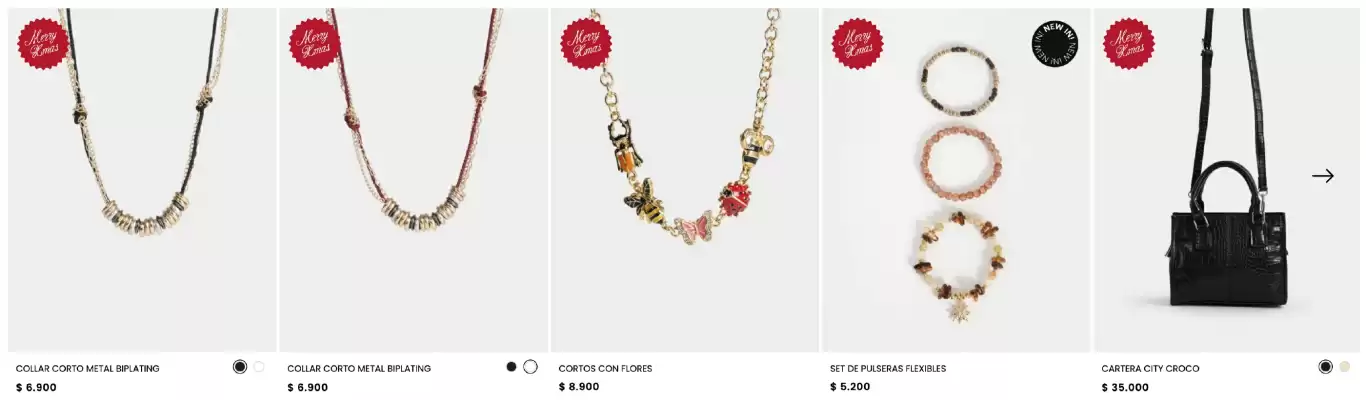
Task: View the black croco handbag image
Action: (1227, 180)
